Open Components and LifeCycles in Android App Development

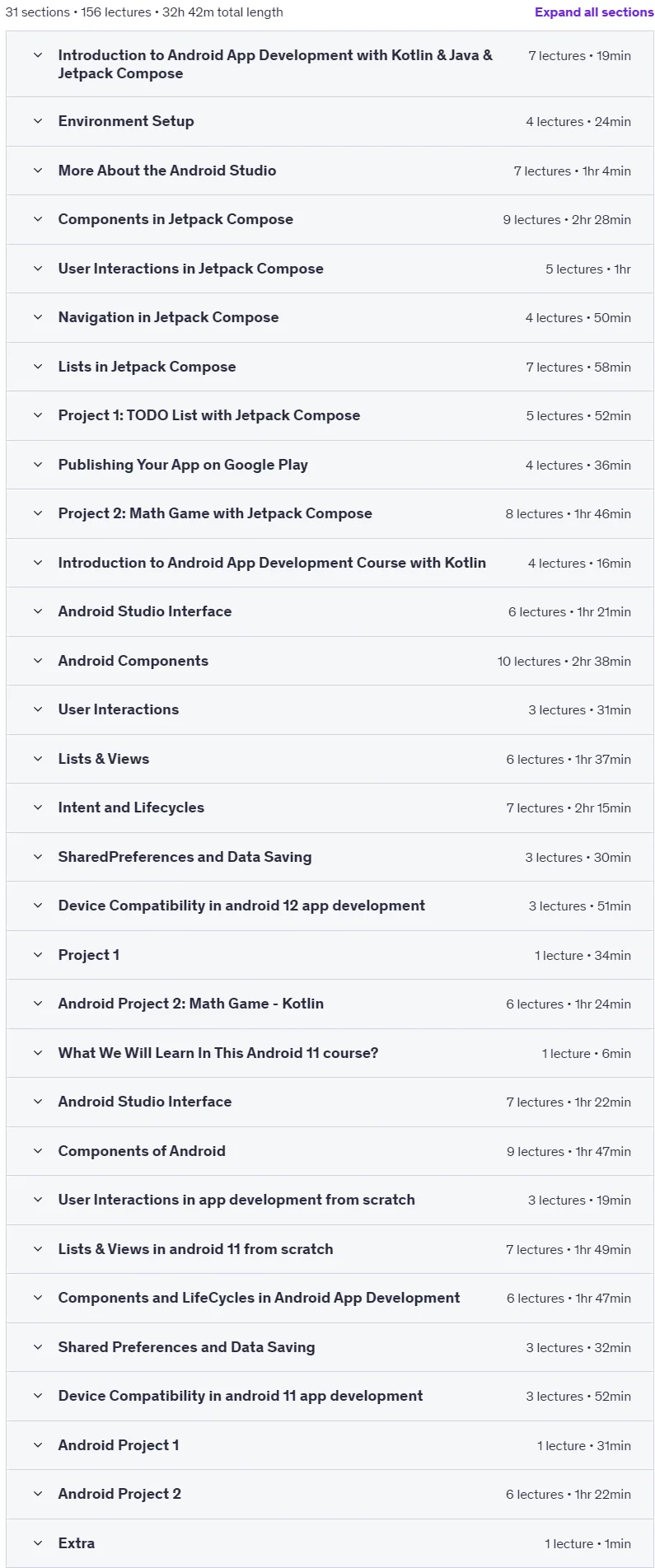click(x=330, y=1298)
